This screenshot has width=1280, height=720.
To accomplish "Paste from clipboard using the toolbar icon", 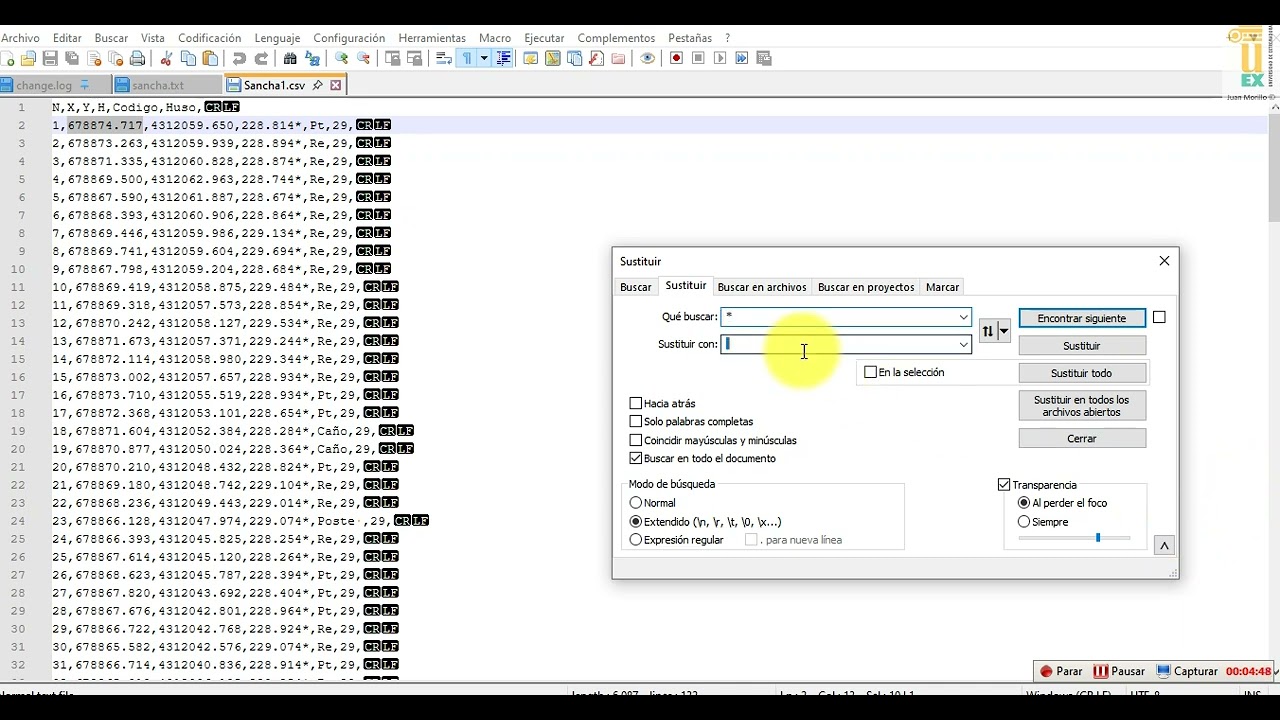I will pyautogui.click(x=210, y=58).
